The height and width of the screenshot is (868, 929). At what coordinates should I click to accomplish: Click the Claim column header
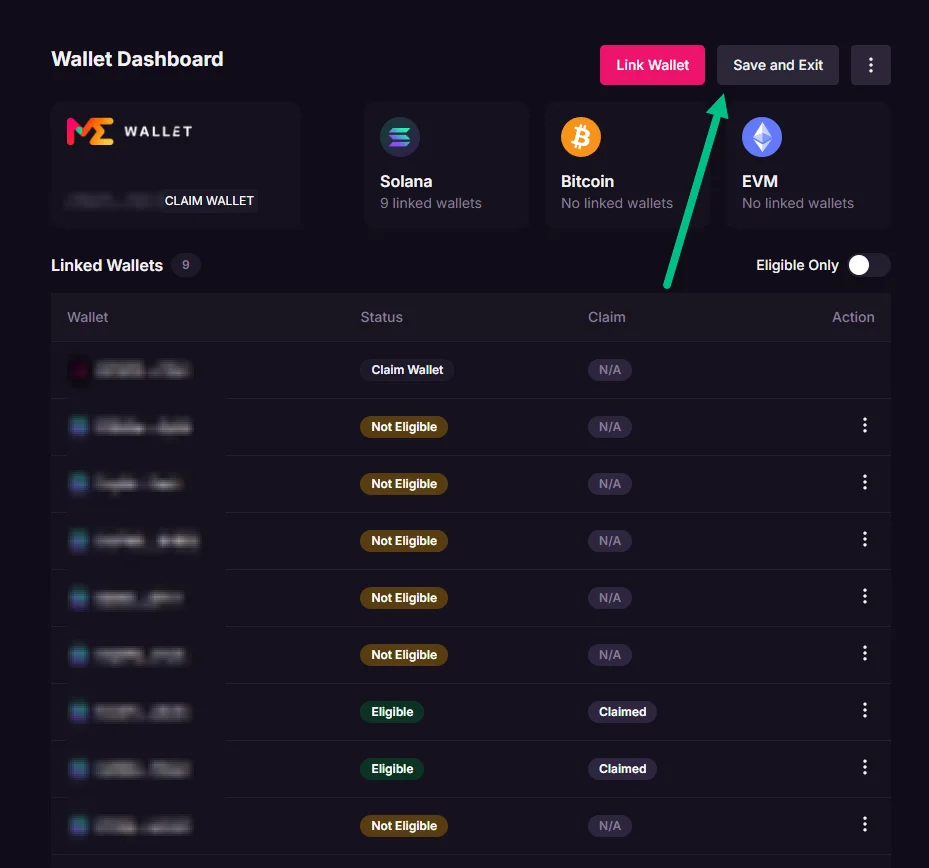(x=607, y=317)
